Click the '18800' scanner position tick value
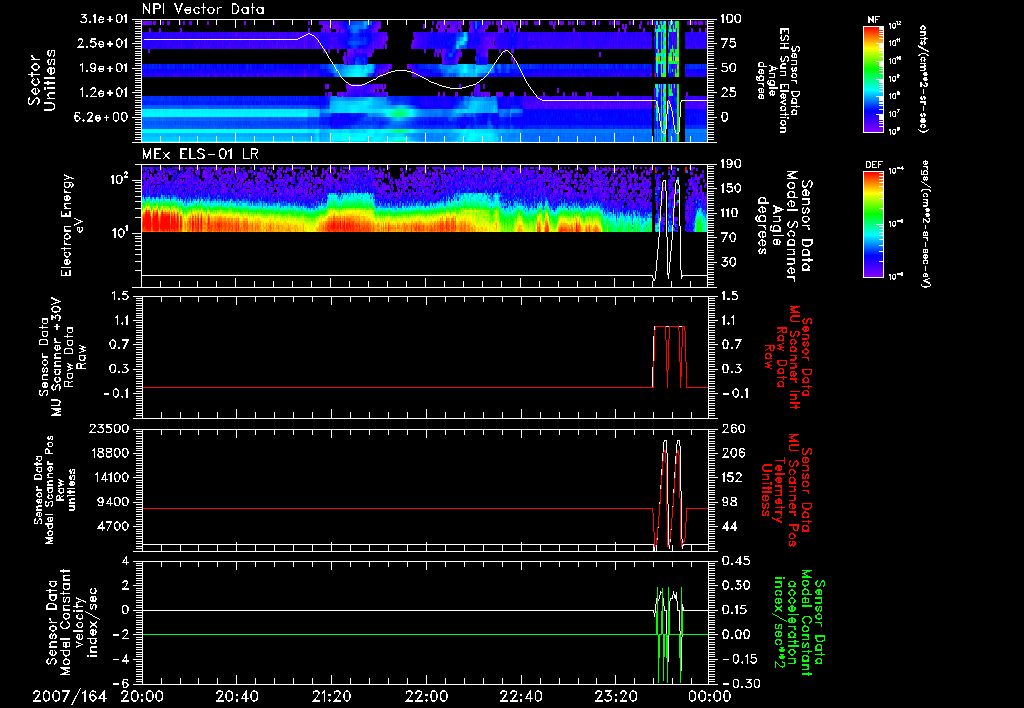 click(110, 453)
